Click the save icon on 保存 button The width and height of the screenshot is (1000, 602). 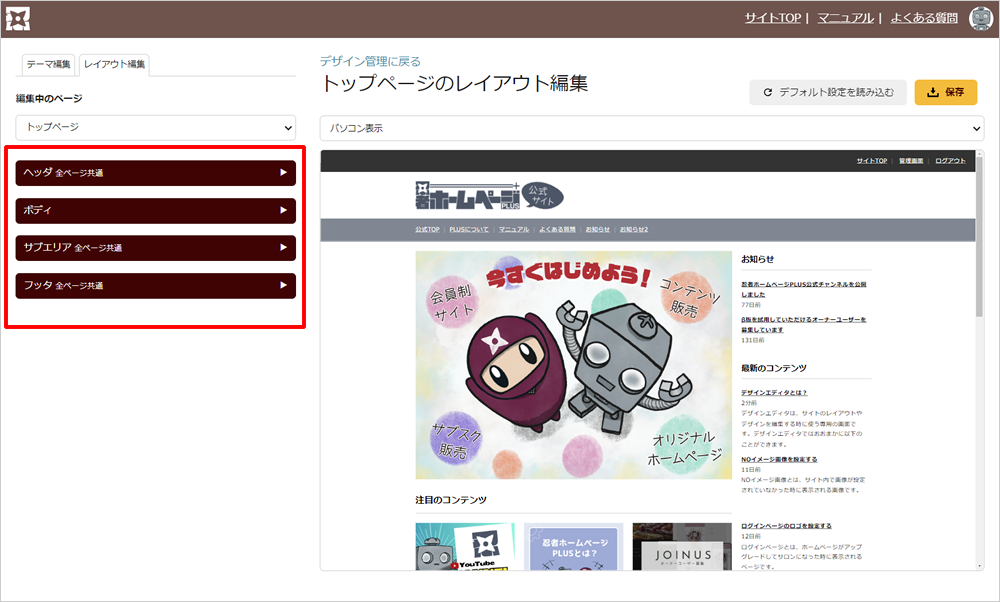[x=932, y=93]
